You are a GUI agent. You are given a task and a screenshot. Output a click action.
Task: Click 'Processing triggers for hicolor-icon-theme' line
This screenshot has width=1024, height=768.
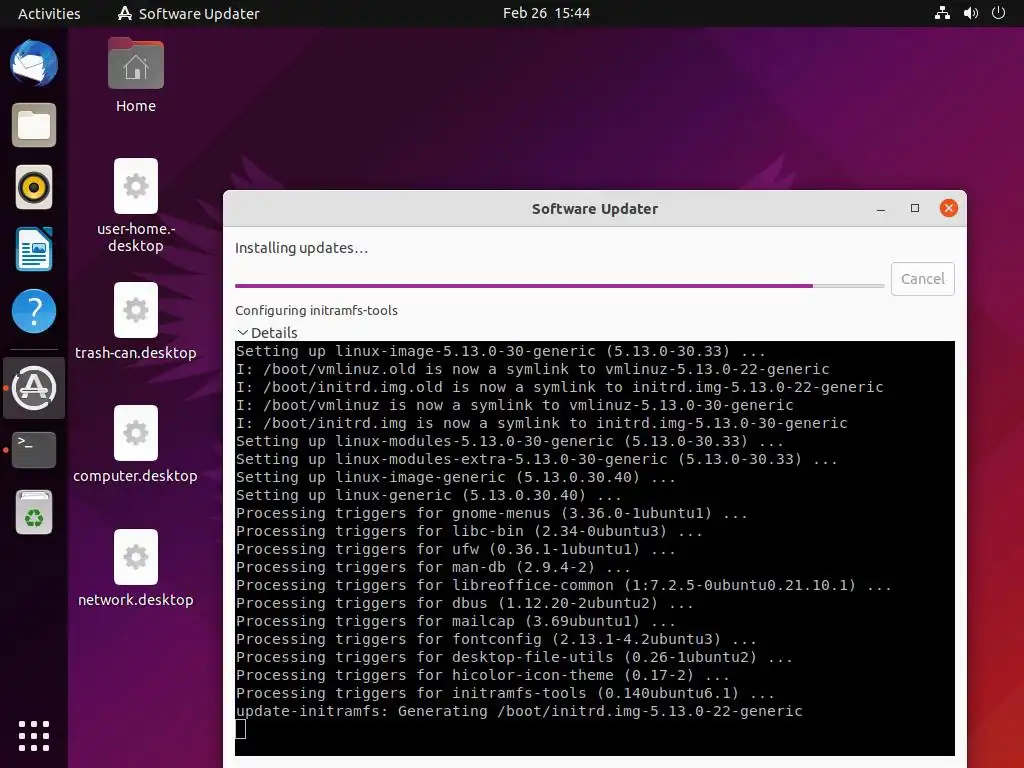coord(483,675)
